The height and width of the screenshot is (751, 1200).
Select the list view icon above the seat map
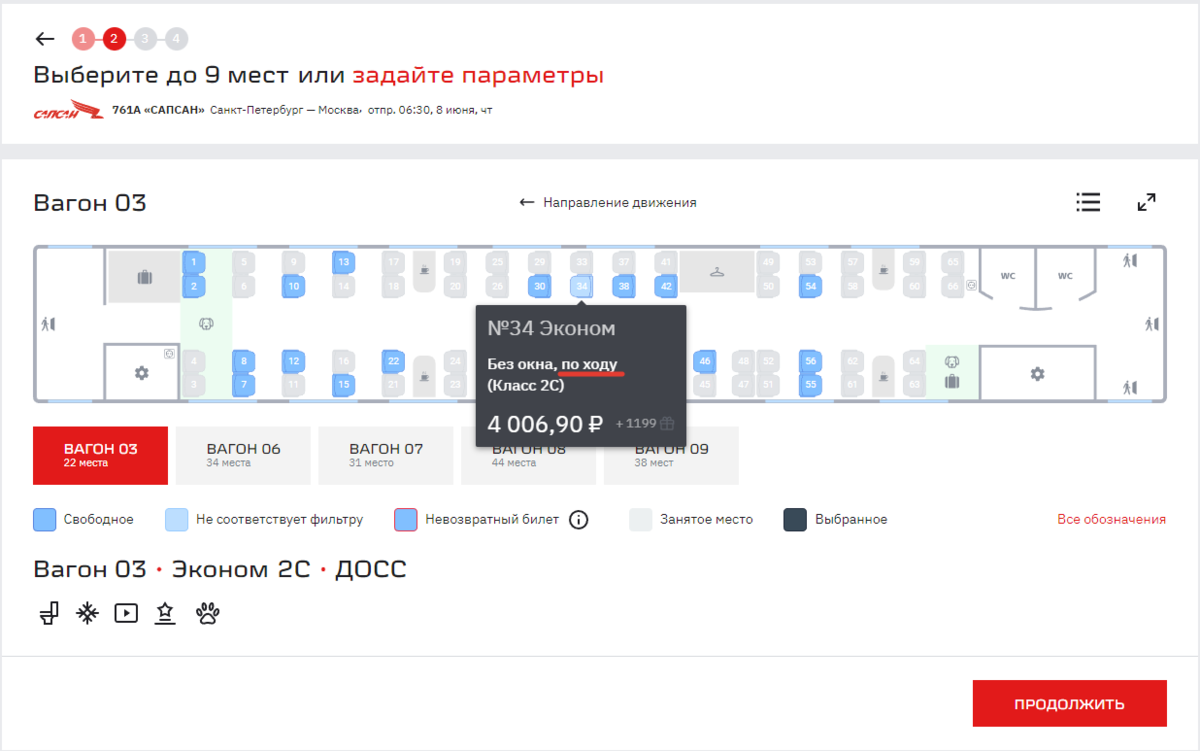[1088, 202]
